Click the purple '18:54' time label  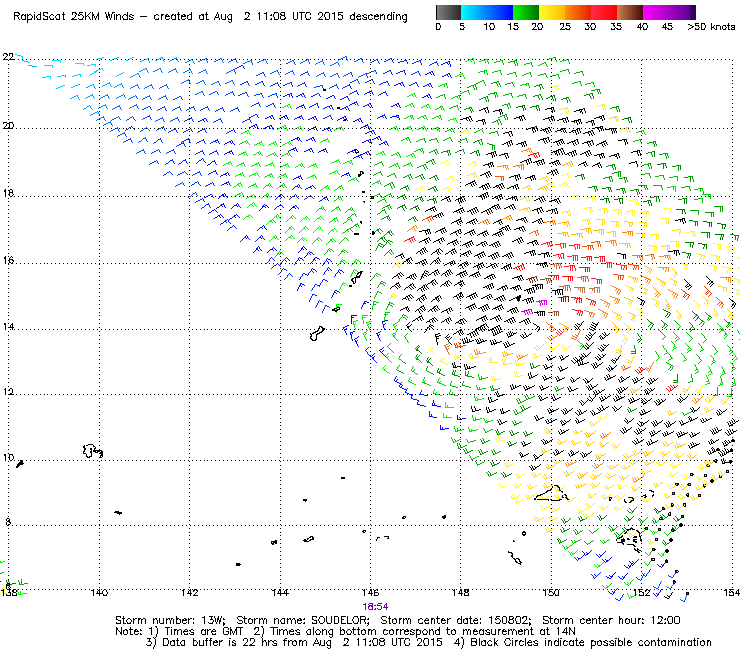click(x=375, y=607)
